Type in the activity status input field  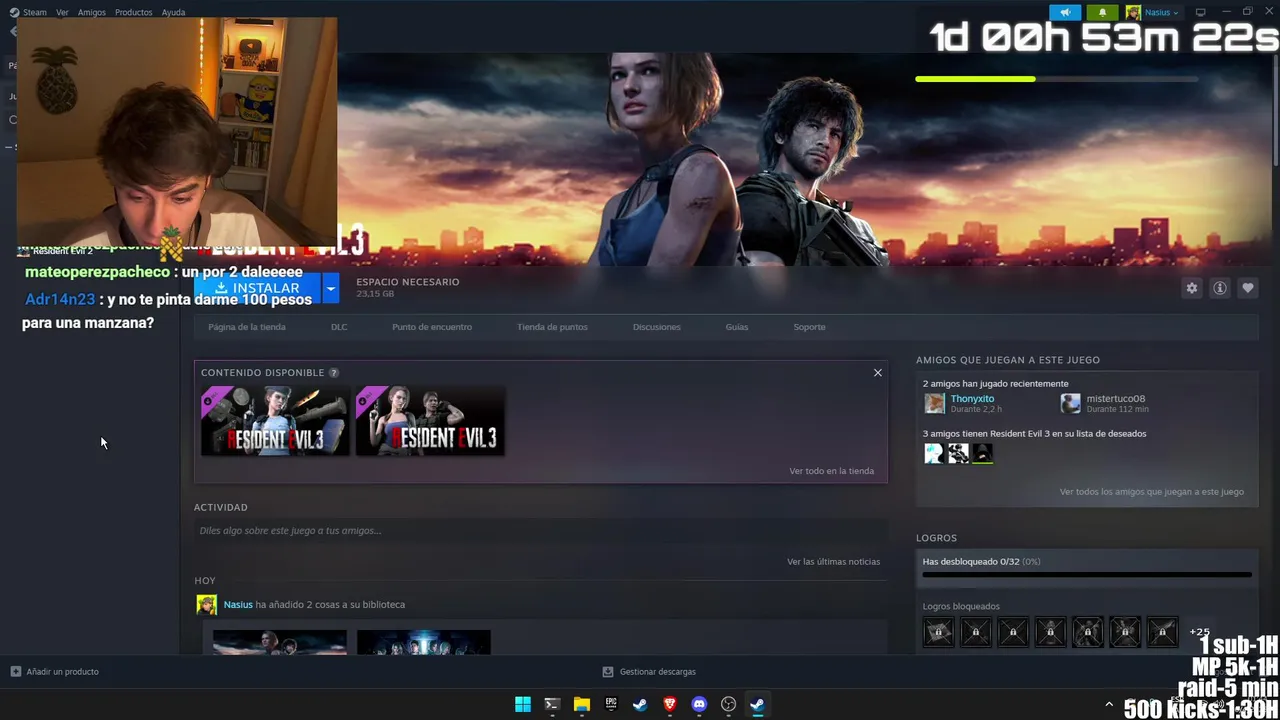pos(540,531)
